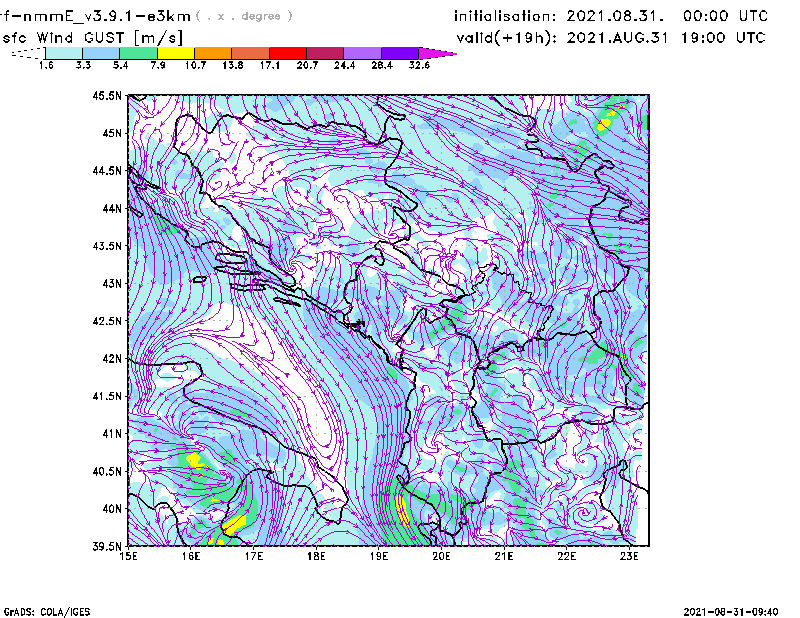Click the 45N latitude label
Viewport: 800px width, 618px height.
tap(112, 133)
